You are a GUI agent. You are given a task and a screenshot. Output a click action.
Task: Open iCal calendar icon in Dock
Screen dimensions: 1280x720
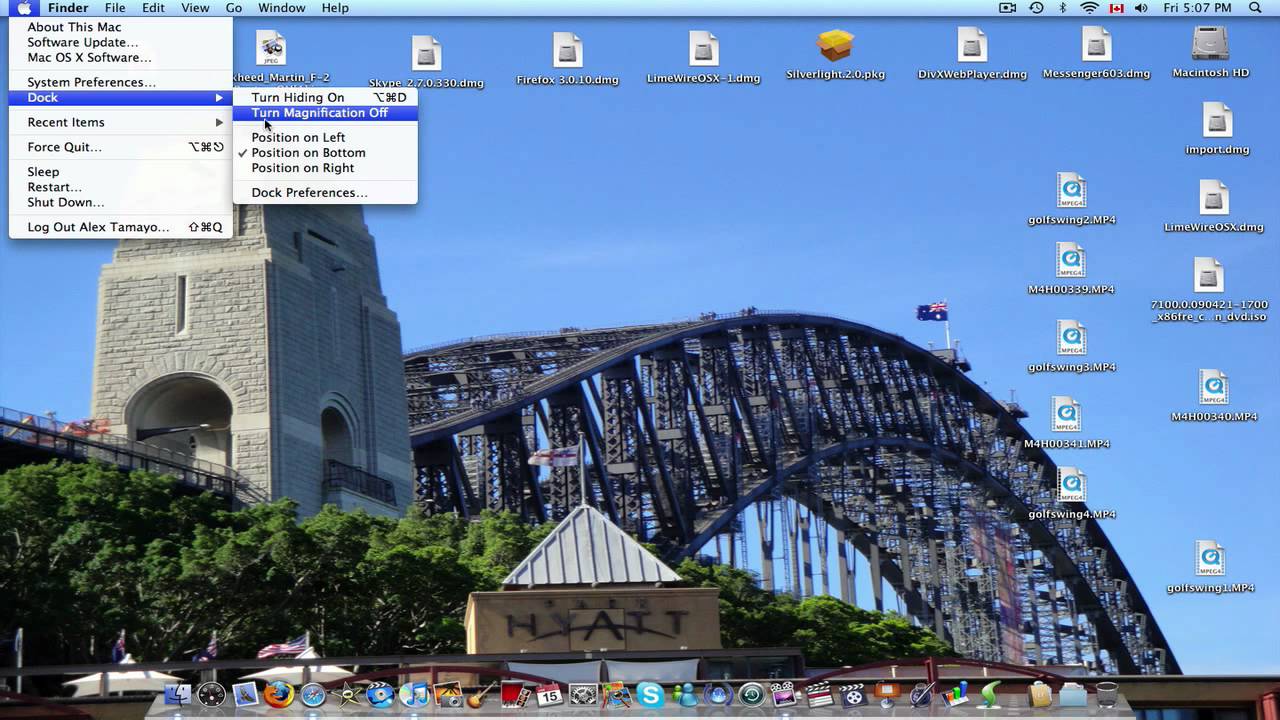(549, 694)
